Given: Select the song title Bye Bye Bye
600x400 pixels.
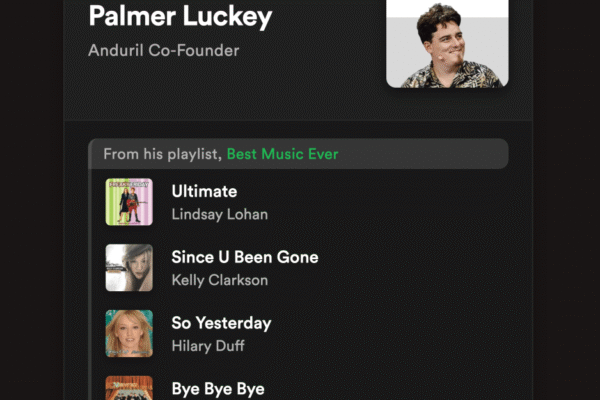Looking at the screenshot, I should [x=218, y=389].
